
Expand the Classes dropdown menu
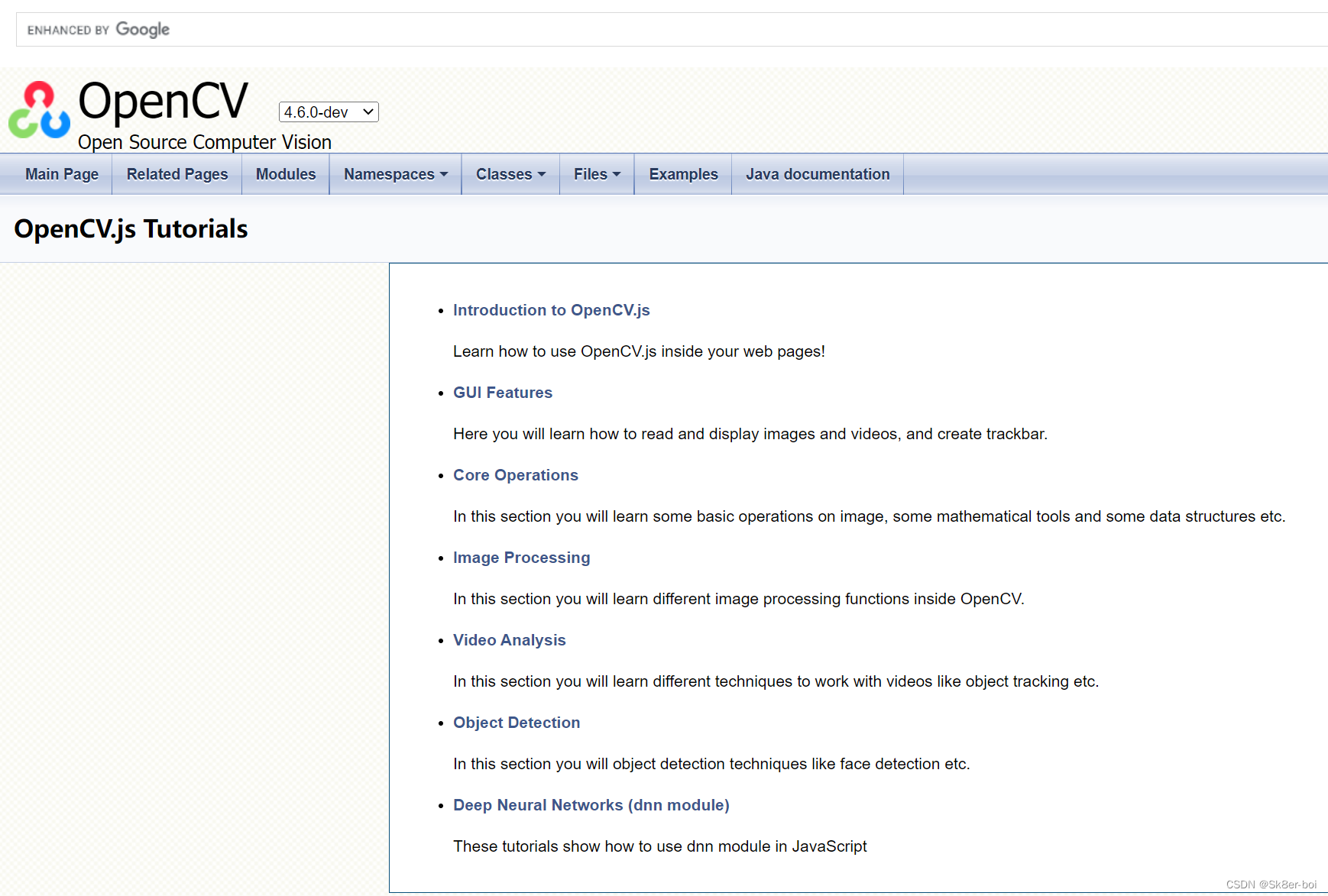[x=510, y=174]
